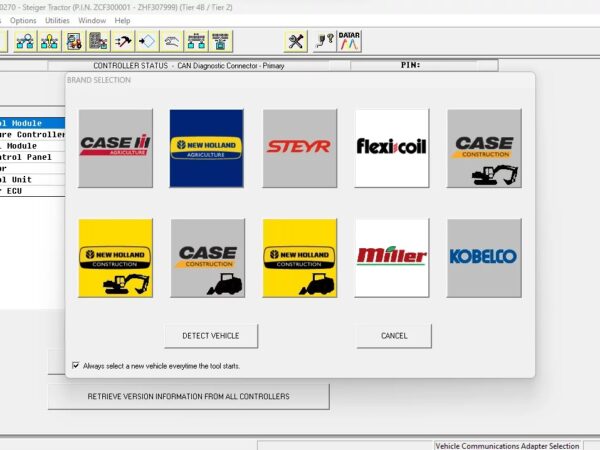This screenshot has height=450, width=600.
Task: Click the hand toolbar icon
Action: coord(171,41)
